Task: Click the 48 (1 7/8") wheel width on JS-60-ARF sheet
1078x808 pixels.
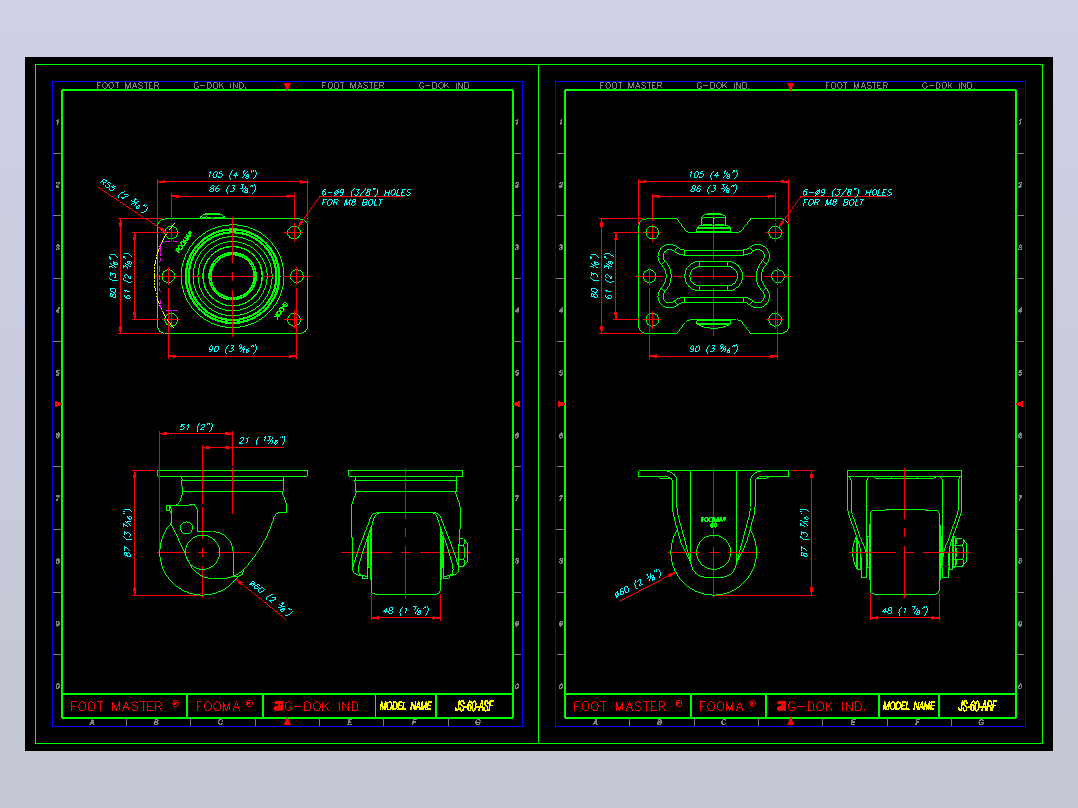Action: pyautogui.click(x=905, y=611)
